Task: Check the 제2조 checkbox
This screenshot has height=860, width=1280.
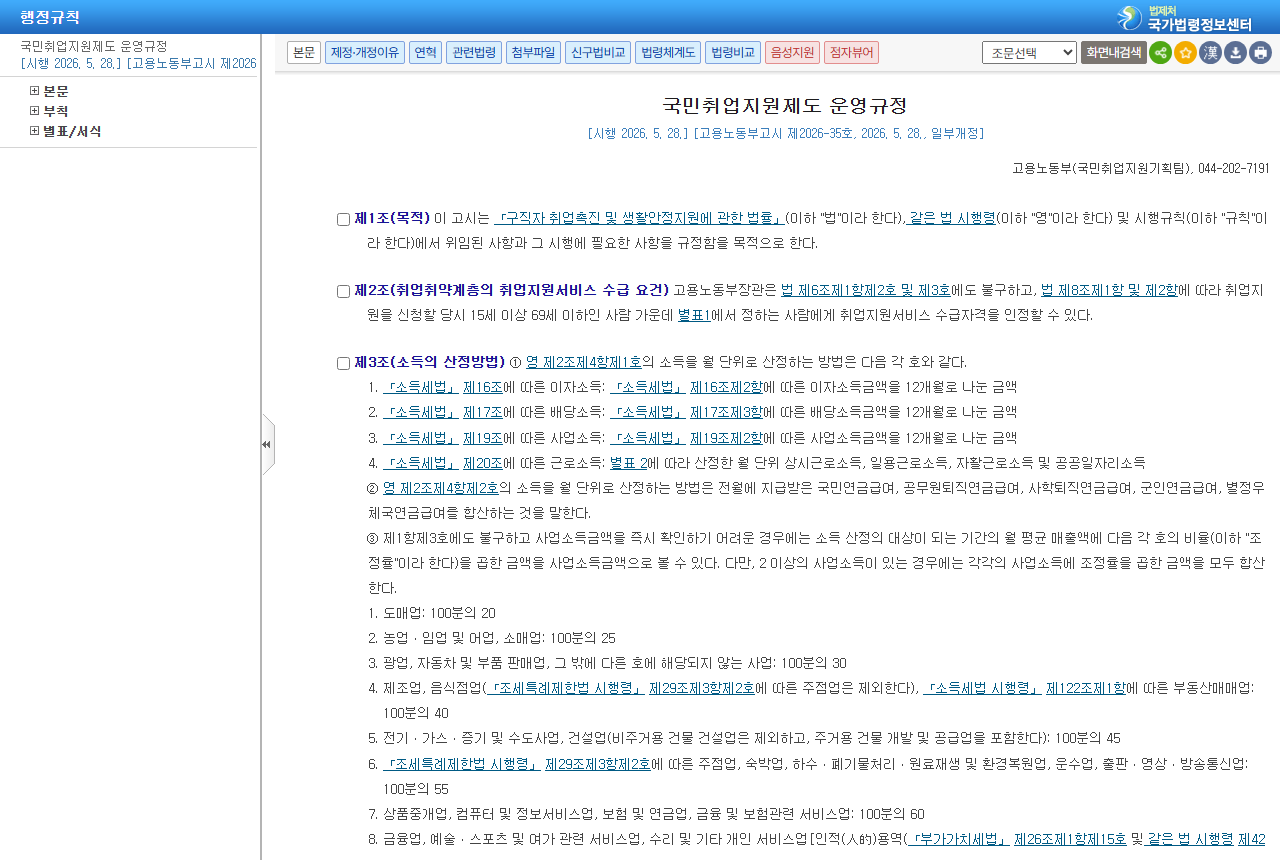Action: tap(343, 292)
